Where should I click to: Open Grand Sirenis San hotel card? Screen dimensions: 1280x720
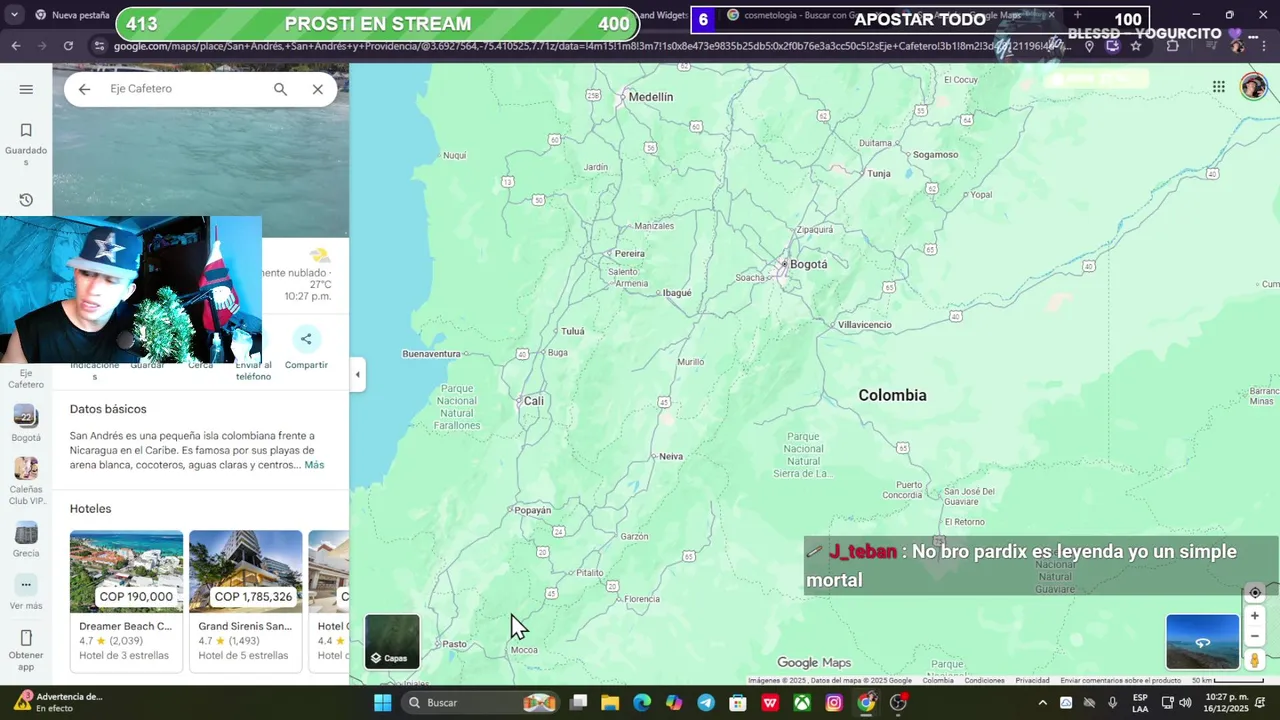pyautogui.click(x=245, y=600)
